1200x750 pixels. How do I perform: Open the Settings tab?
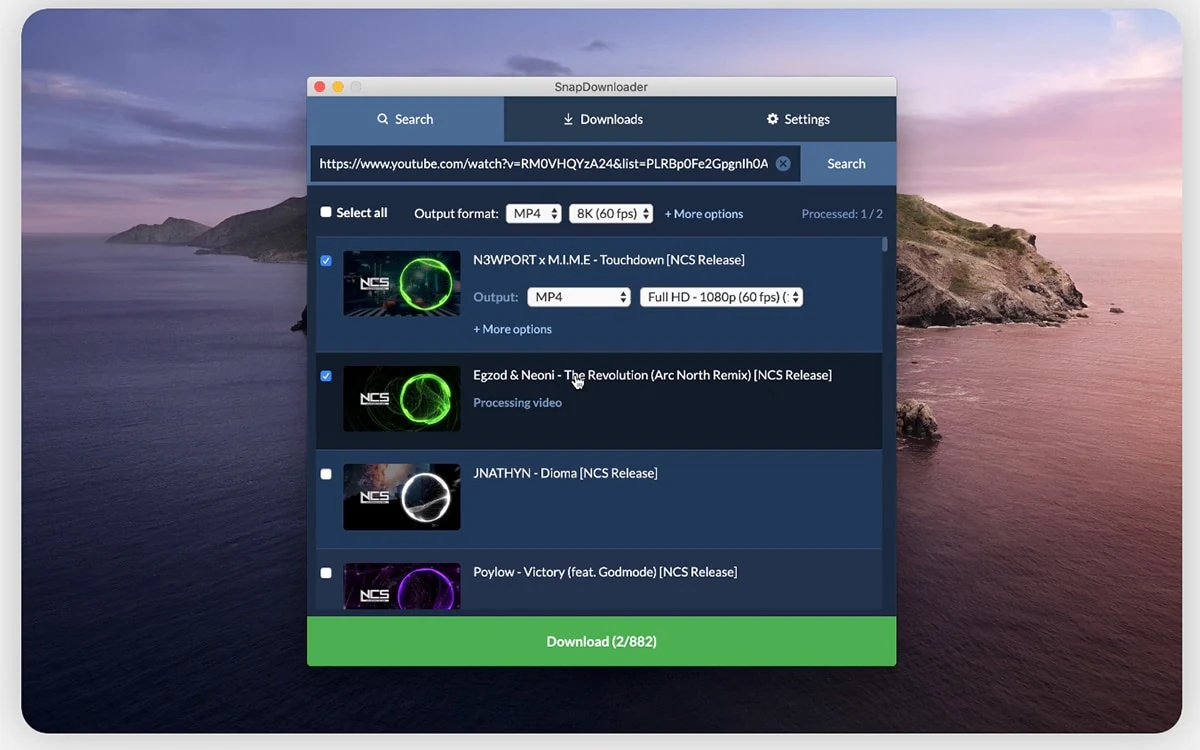point(798,119)
